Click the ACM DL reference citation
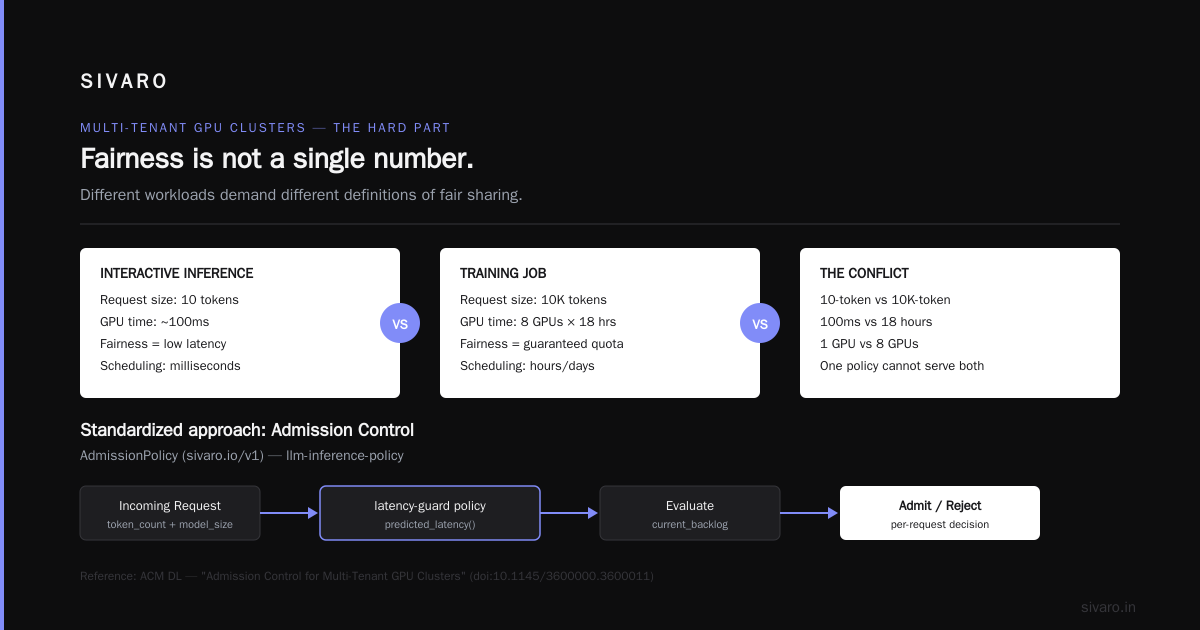Viewport: 1200px width, 630px height. click(x=367, y=576)
